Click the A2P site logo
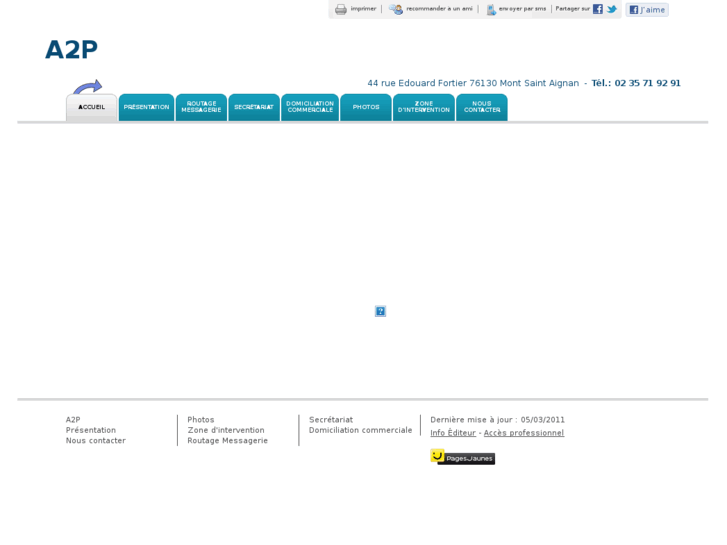Viewport: 727px width, 545px height. (71, 50)
